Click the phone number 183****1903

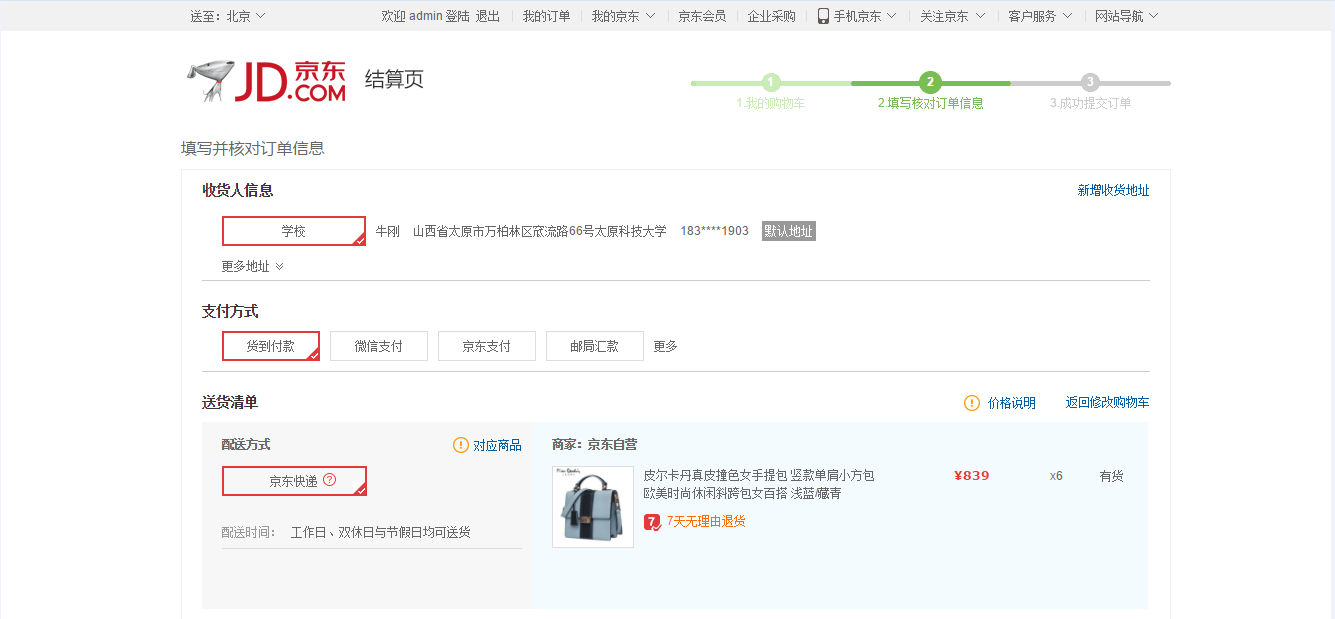[x=715, y=231]
